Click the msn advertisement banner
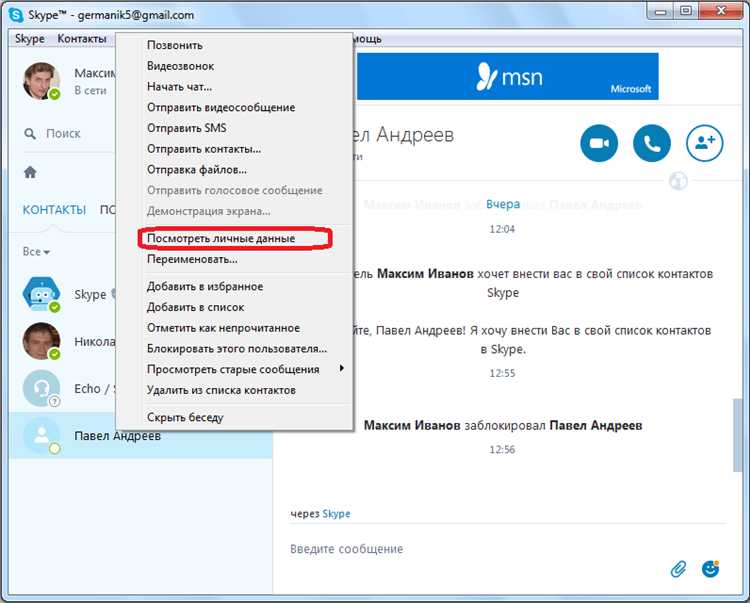Viewport: 750px width, 603px height. tap(507, 77)
